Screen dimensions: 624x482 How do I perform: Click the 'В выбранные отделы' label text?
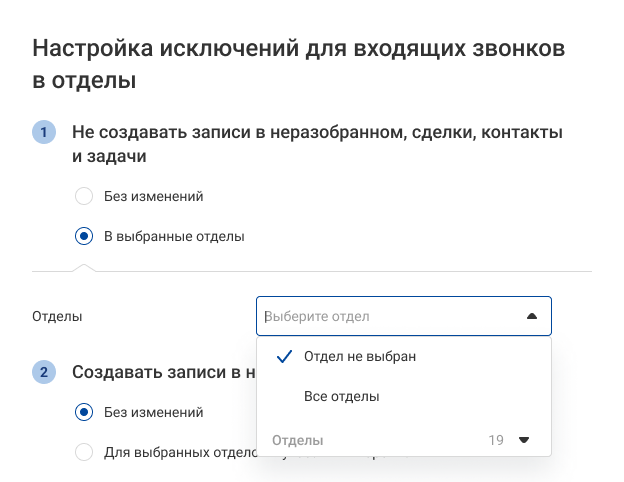coord(174,237)
